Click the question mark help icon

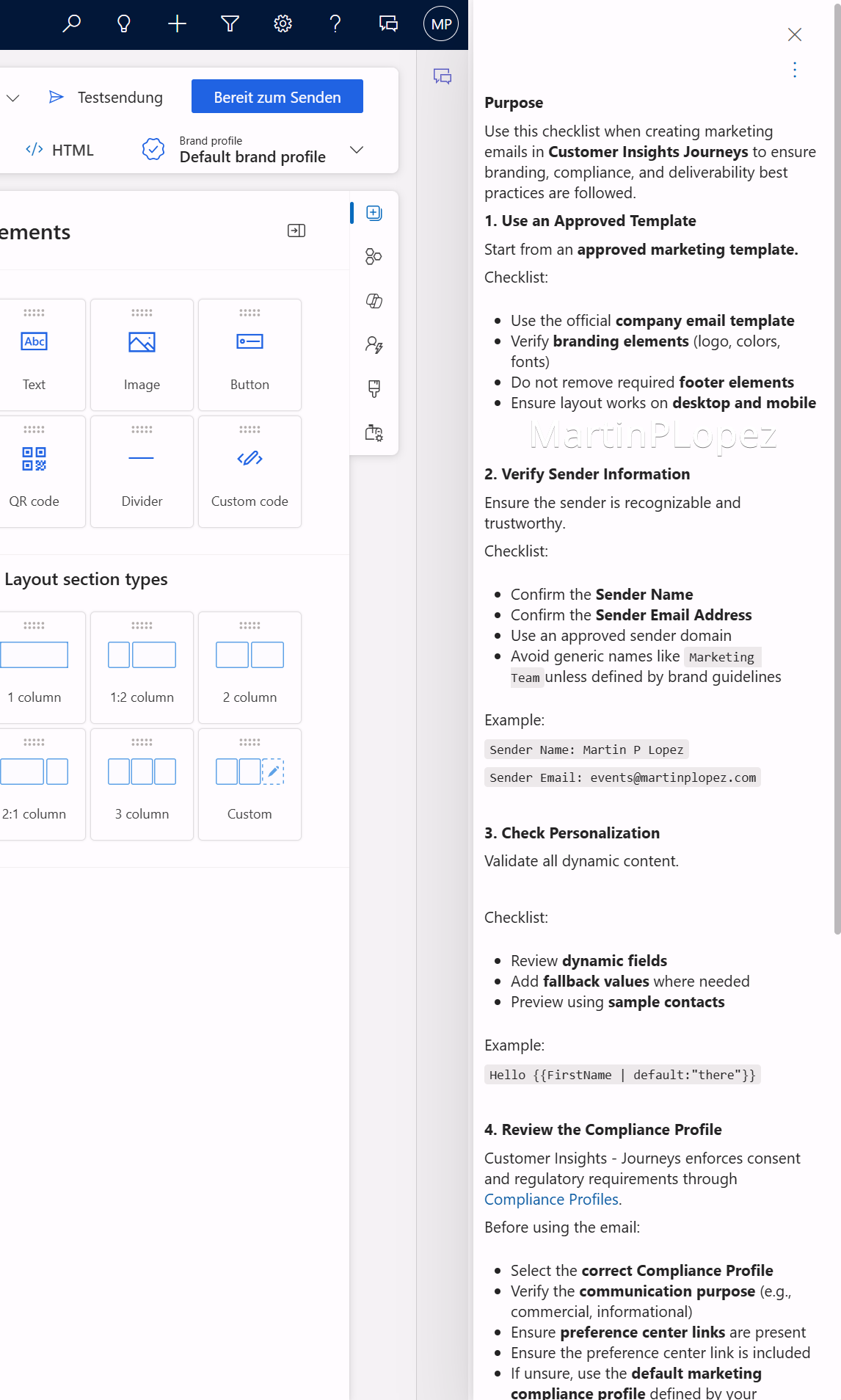click(335, 24)
